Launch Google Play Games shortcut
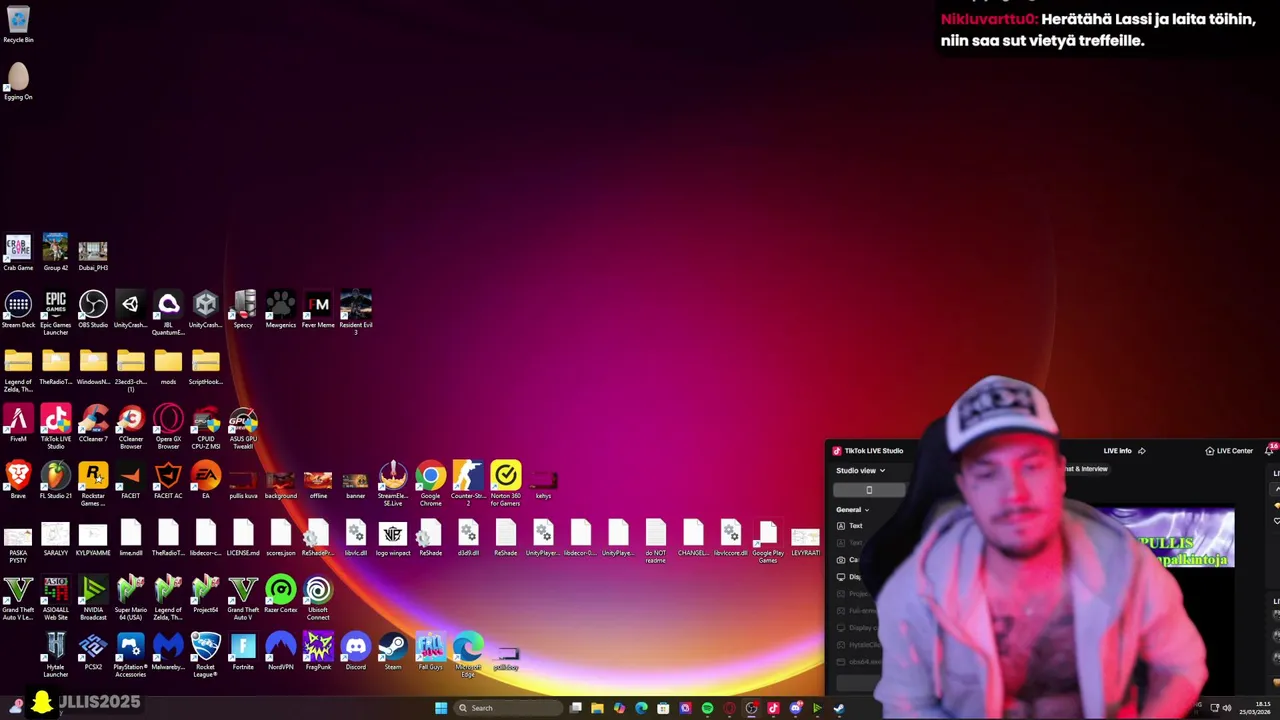Viewport: 1280px width, 720px height. click(x=768, y=539)
